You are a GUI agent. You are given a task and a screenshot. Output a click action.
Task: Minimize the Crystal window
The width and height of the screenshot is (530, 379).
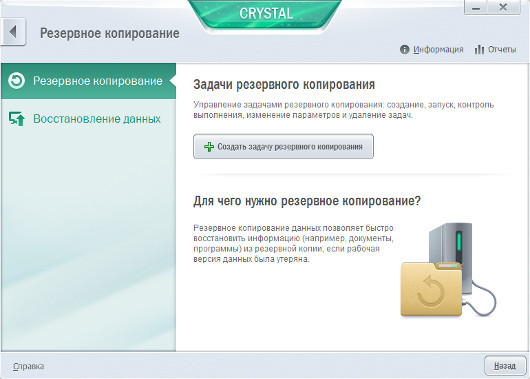coord(476,7)
